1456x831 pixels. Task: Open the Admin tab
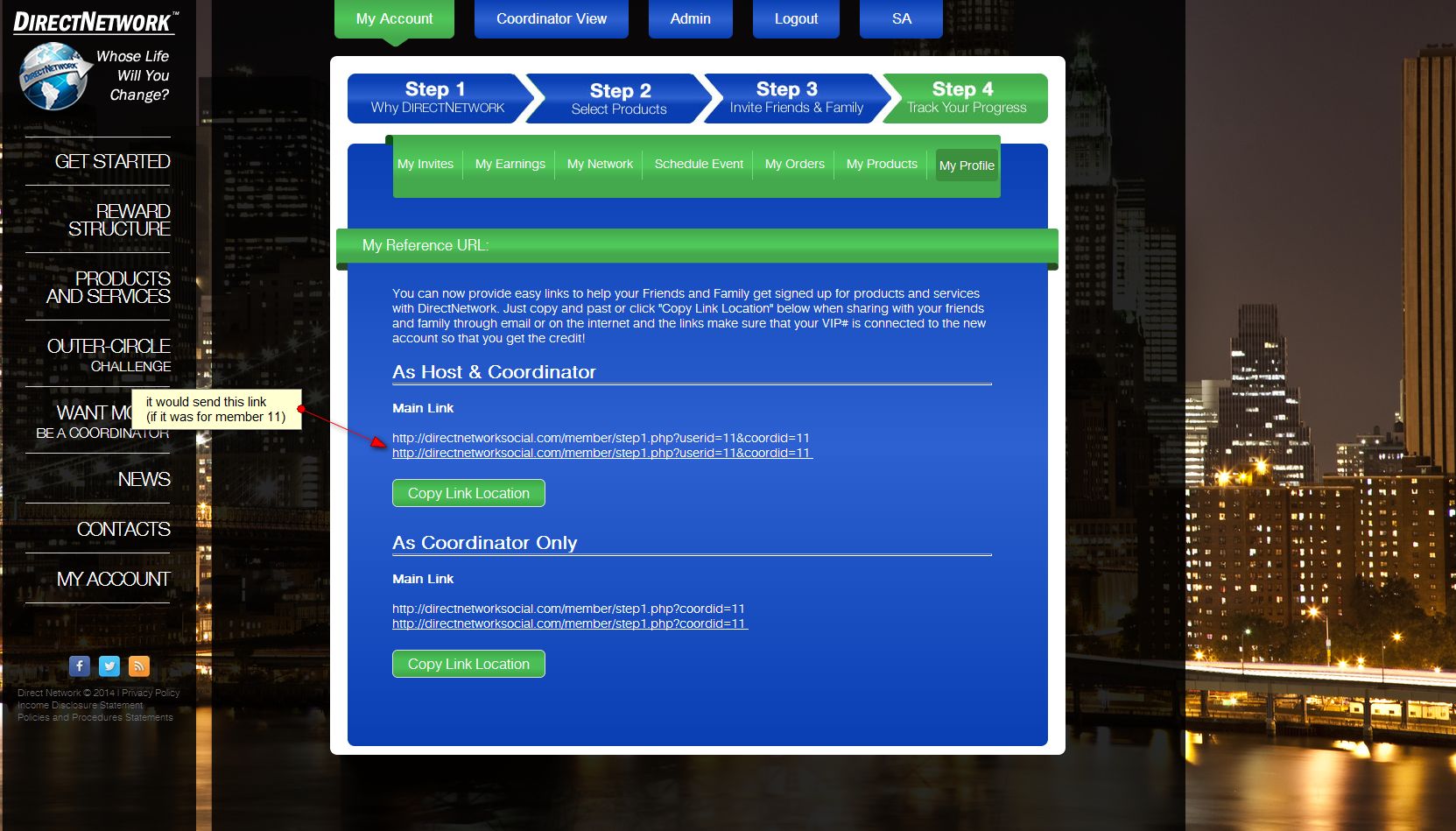point(691,18)
